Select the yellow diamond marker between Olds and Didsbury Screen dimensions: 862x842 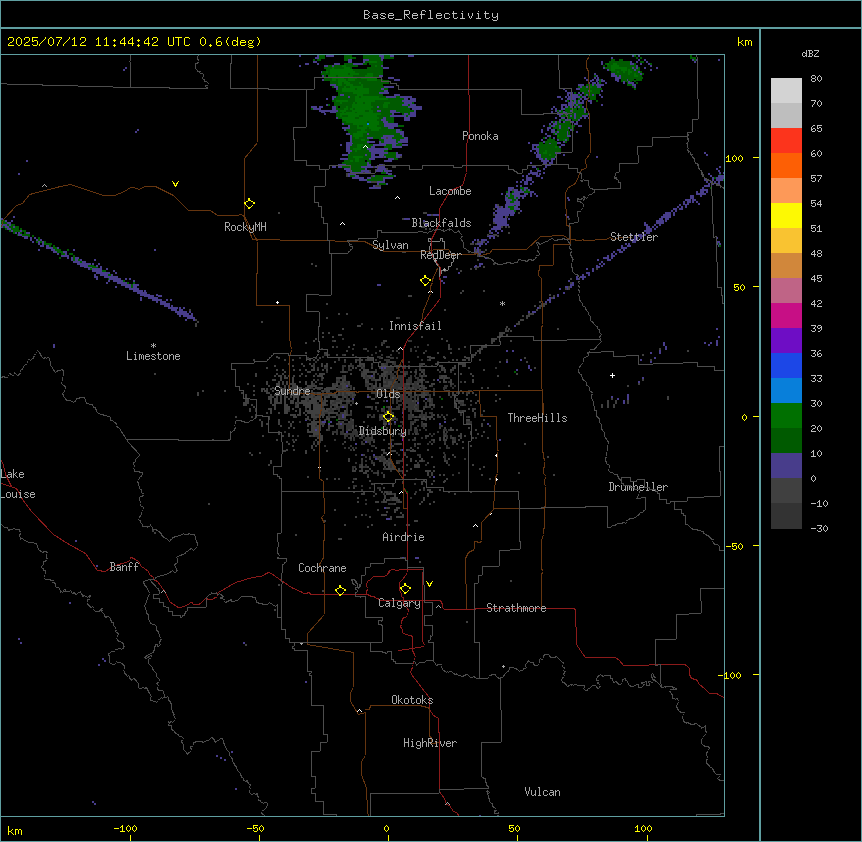click(388, 417)
